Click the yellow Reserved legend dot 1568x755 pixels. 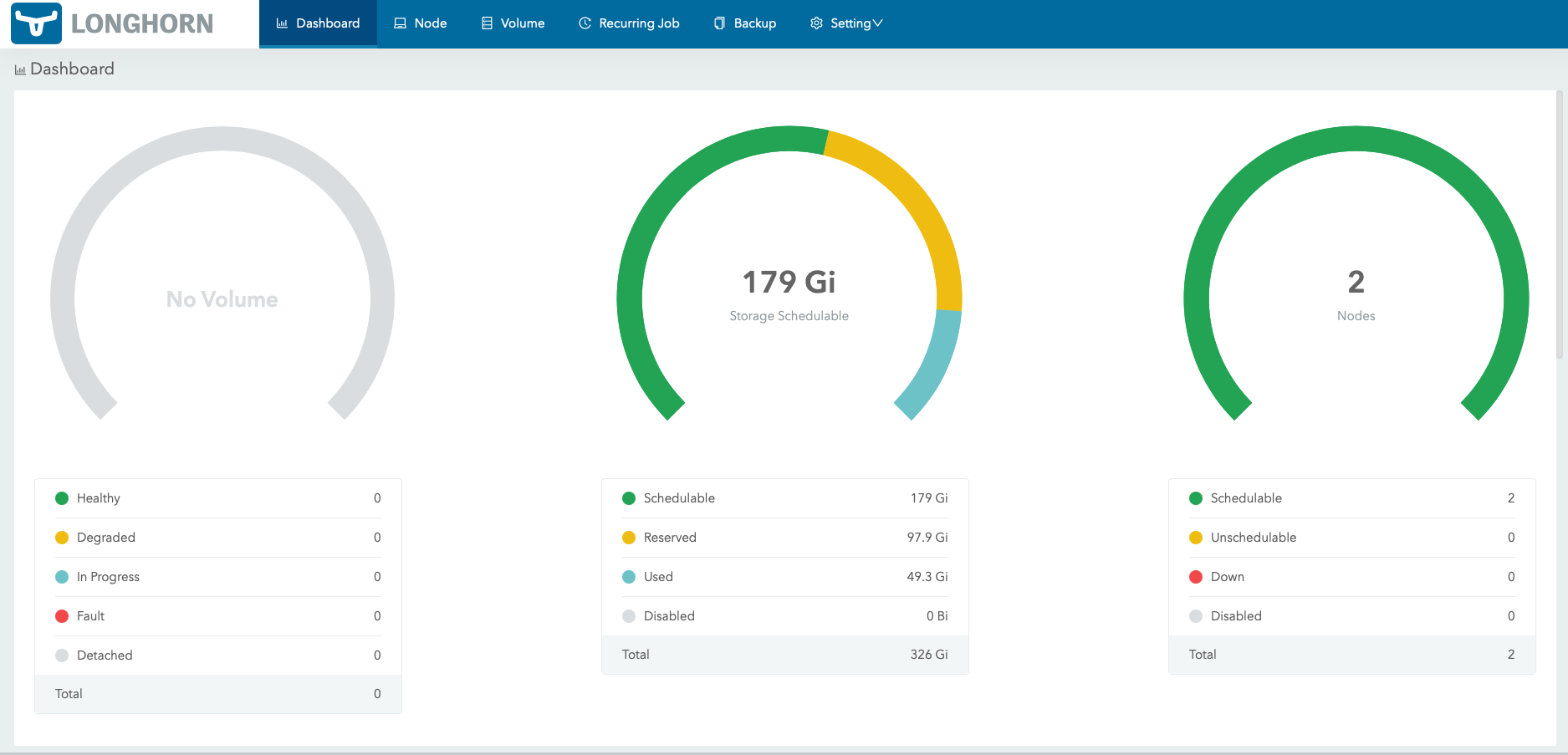tap(629, 538)
